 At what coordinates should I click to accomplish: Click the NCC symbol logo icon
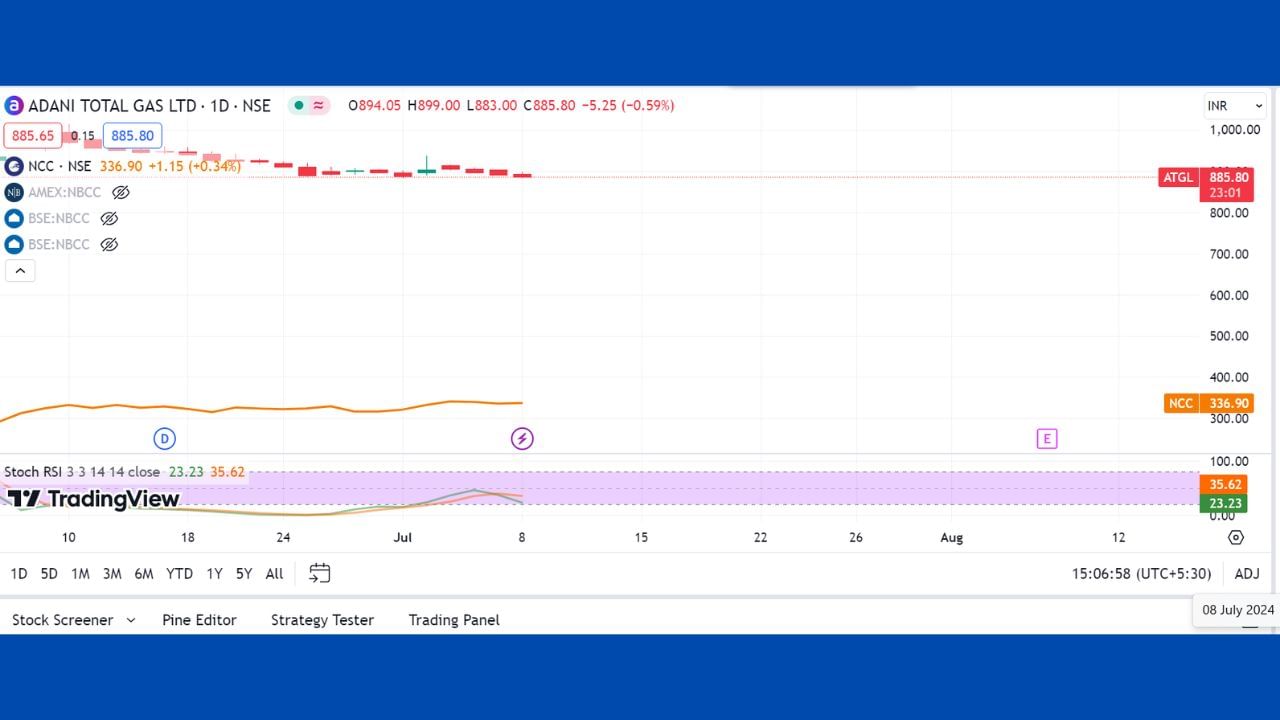click(x=14, y=166)
